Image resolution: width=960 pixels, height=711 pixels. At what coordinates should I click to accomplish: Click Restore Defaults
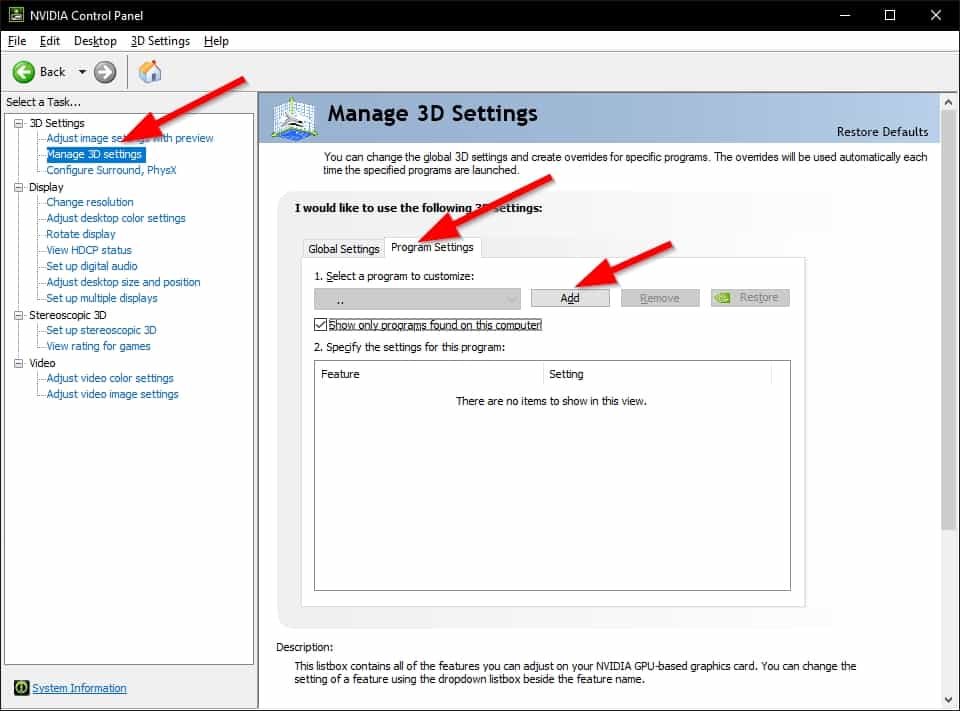point(882,132)
